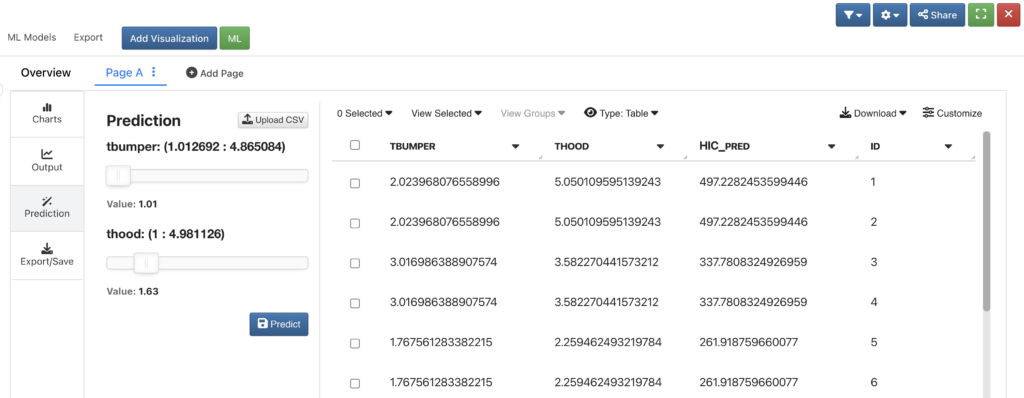Click the THOOD column header
Image resolution: width=1024 pixels, height=398 pixels.
(571, 146)
